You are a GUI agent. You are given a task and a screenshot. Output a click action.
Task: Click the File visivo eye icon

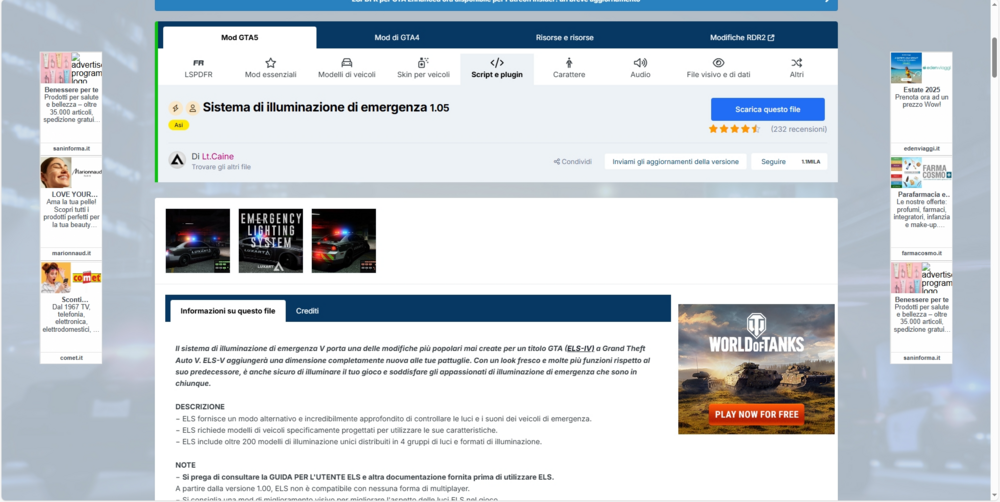coord(718,63)
